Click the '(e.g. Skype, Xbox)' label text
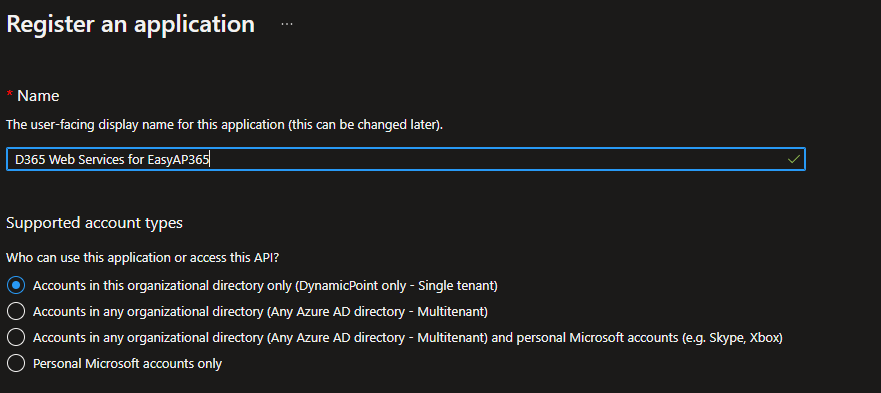The width and height of the screenshot is (881, 393). click(x=731, y=338)
